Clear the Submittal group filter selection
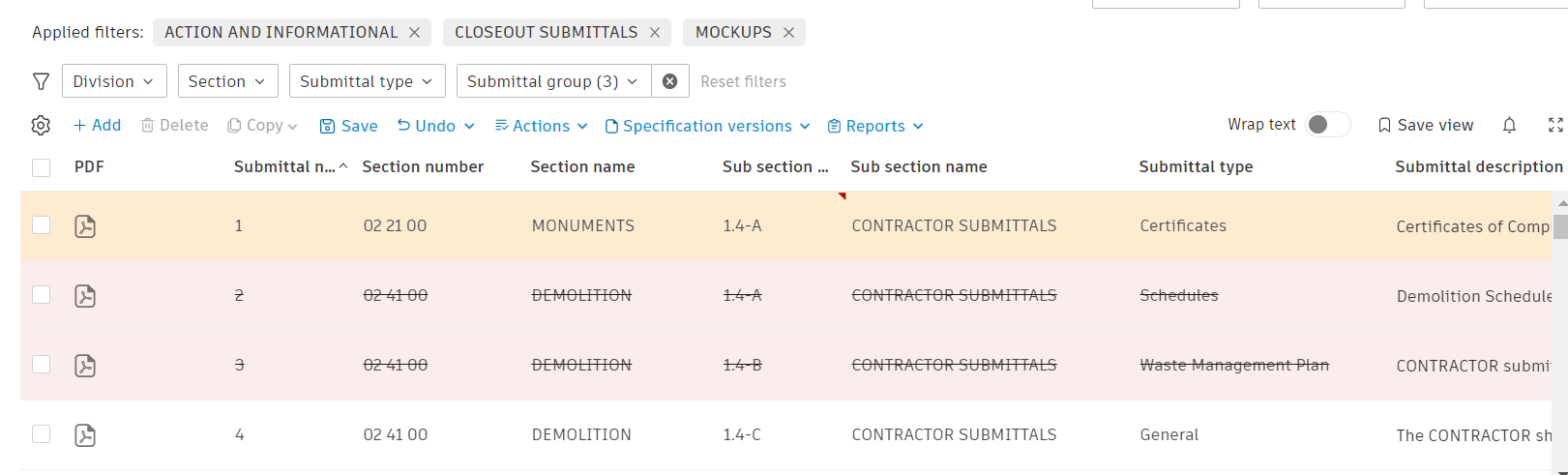The height and width of the screenshot is (475, 1568). coord(669,81)
